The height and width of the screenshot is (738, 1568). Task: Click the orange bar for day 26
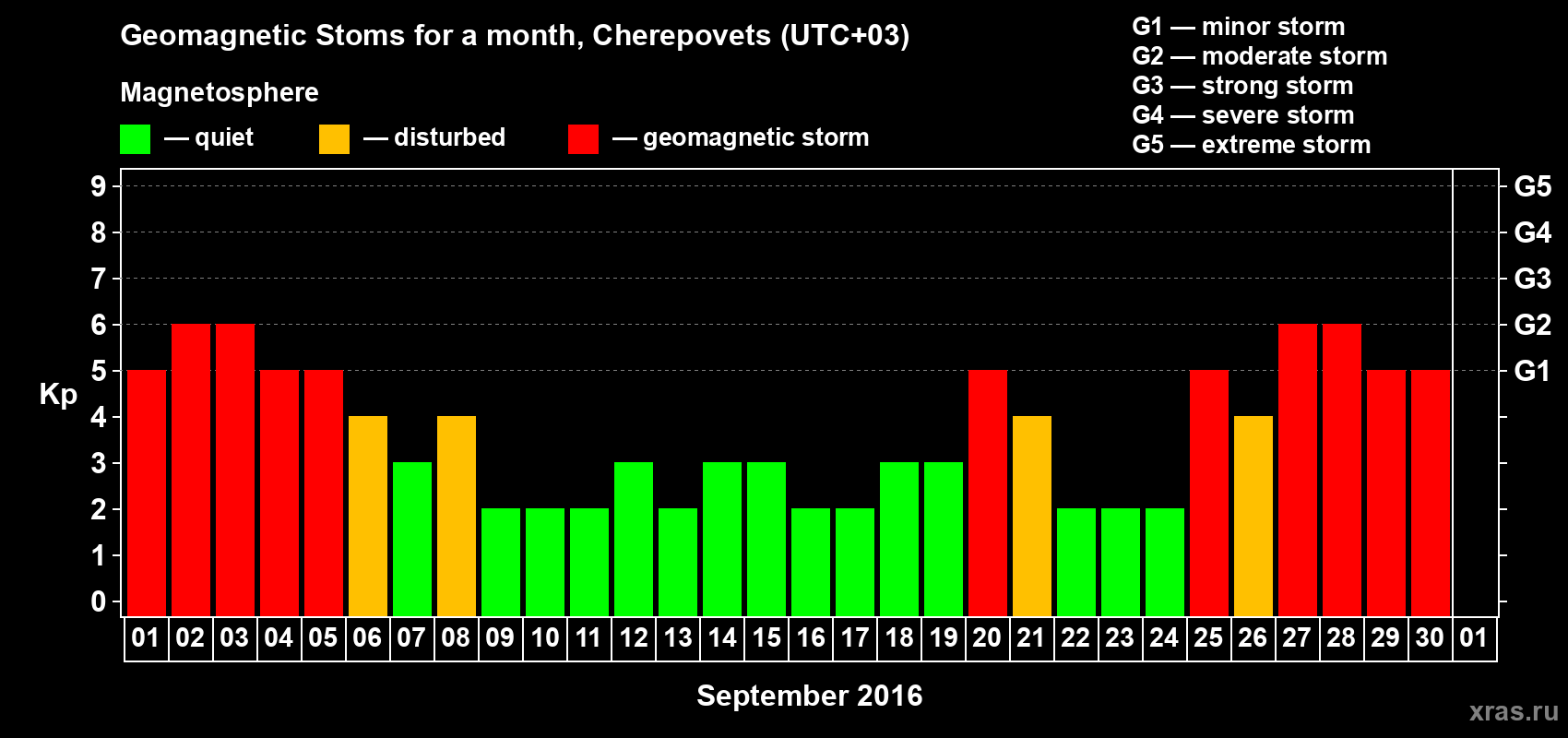pyautogui.click(x=1253, y=516)
